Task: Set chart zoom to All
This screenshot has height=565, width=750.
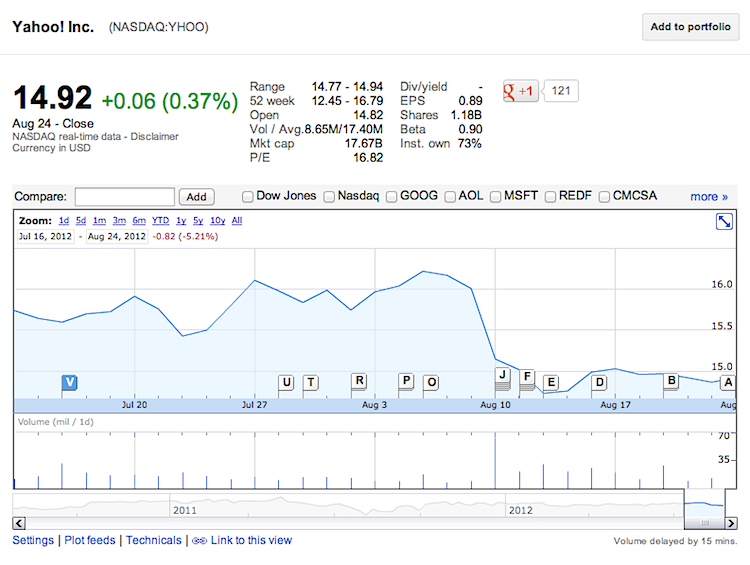Action: click(237, 221)
